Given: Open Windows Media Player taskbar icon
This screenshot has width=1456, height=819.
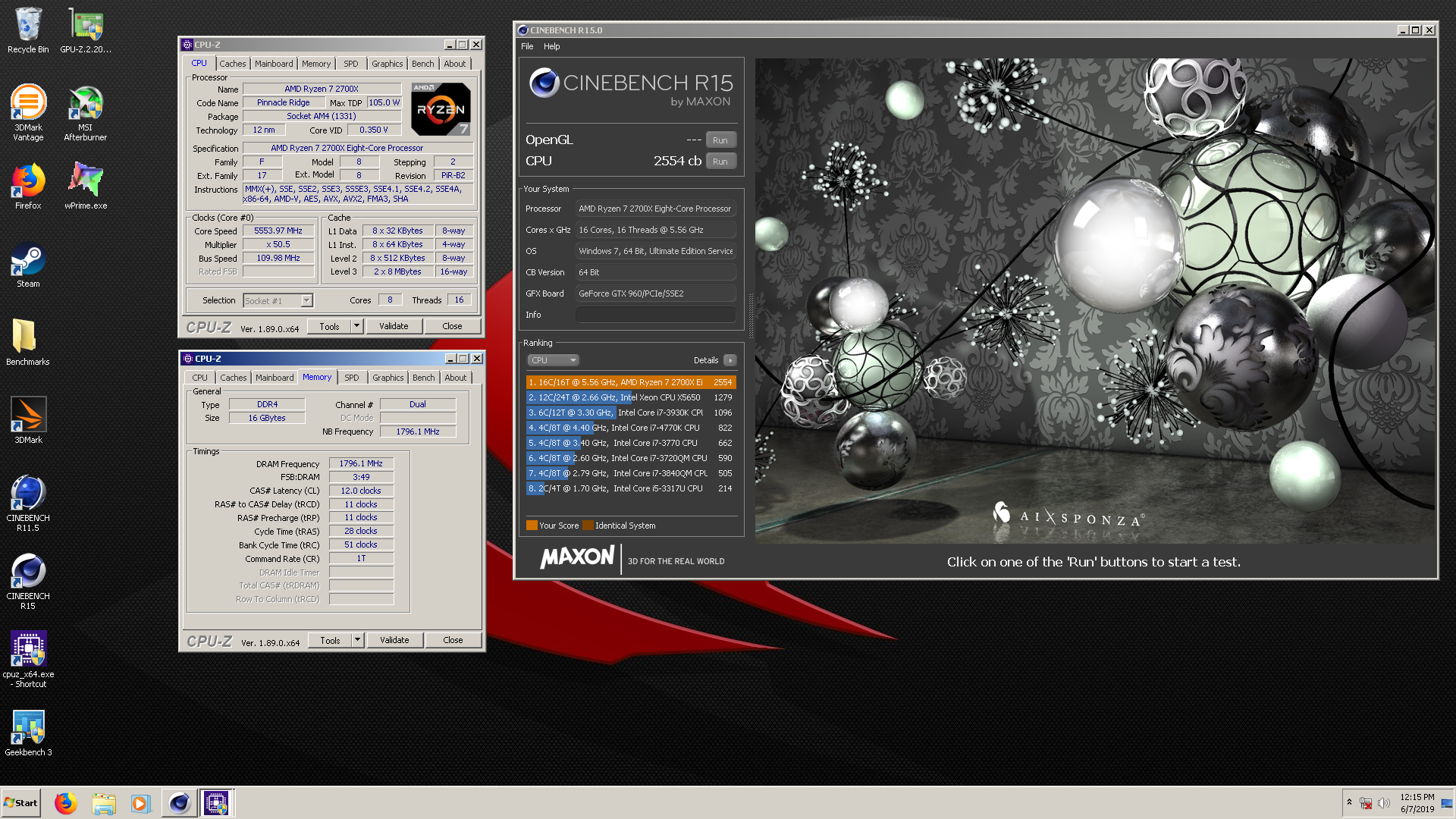Looking at the screenshot, I should click(x=140, y=803).
